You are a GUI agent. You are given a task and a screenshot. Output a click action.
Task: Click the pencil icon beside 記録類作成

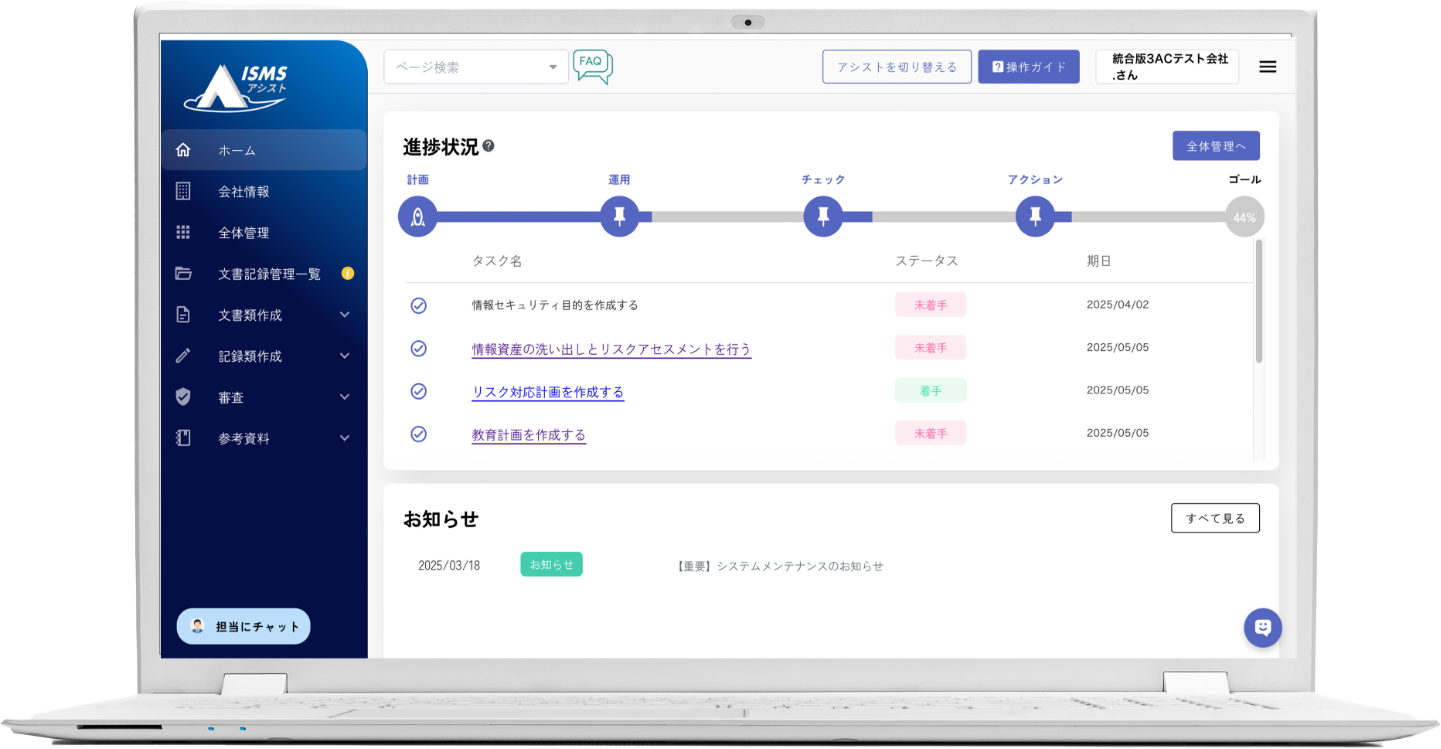click(x=183, y=355)
